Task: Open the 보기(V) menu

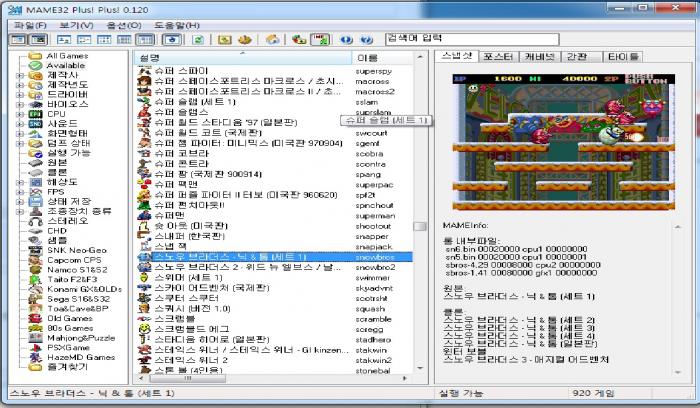Action: [x=76, y=25]
